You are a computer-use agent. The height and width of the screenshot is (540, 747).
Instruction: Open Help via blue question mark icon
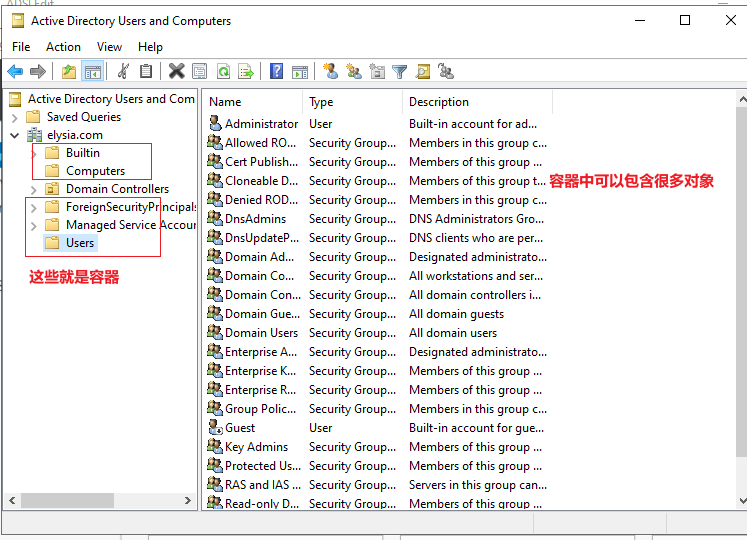276,71
